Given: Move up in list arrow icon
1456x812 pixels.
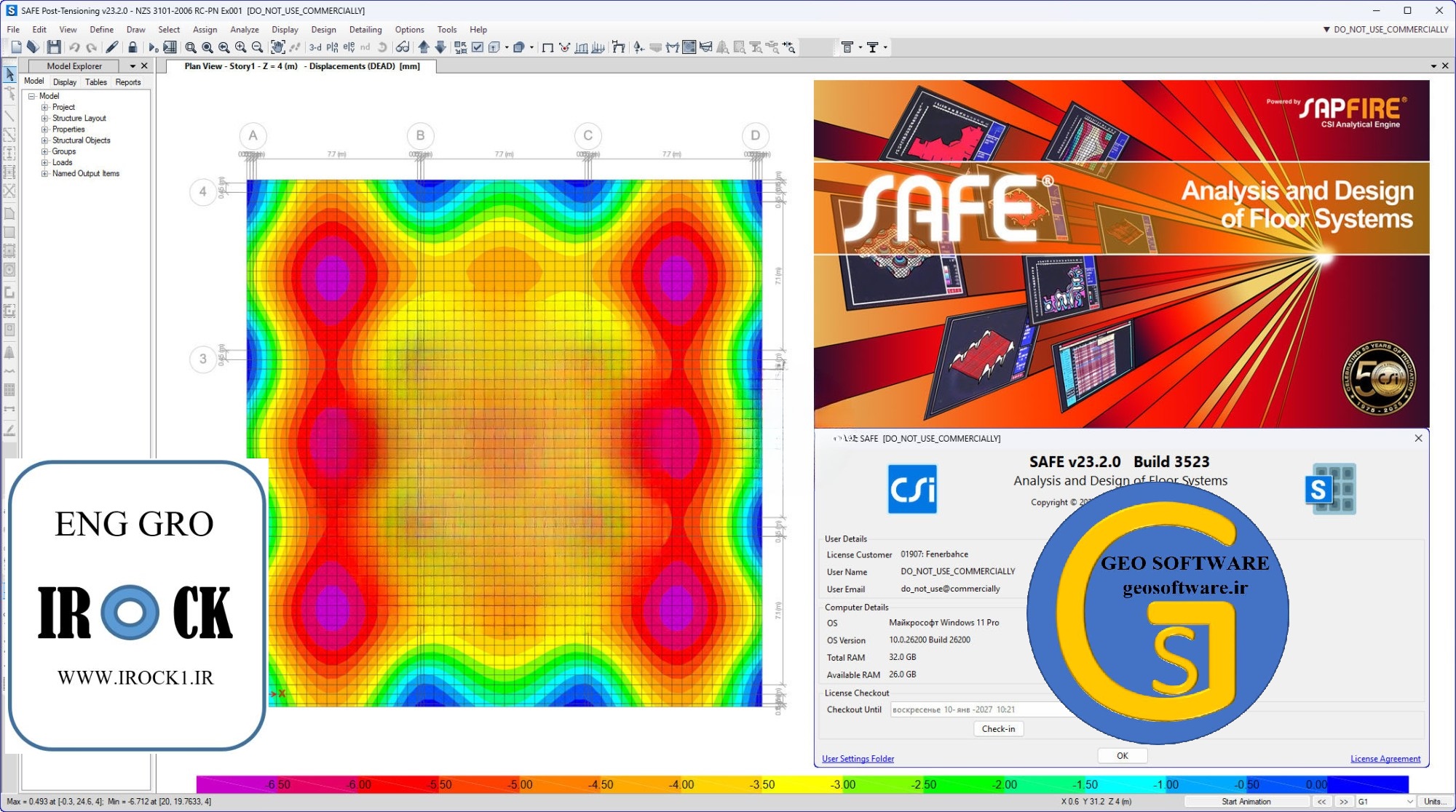Looking at the screenshot, I should pos(424,47).
